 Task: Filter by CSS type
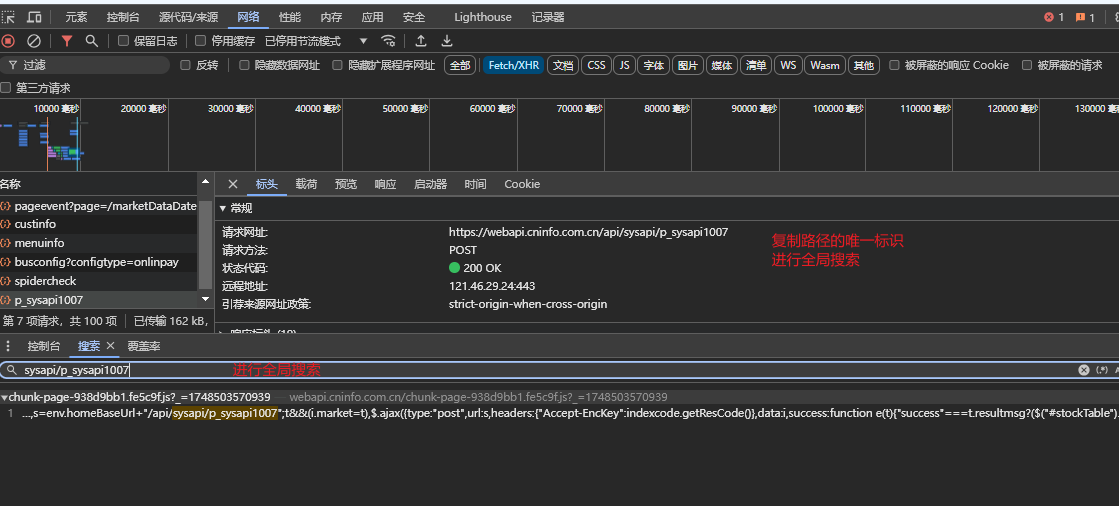[597, 65]
